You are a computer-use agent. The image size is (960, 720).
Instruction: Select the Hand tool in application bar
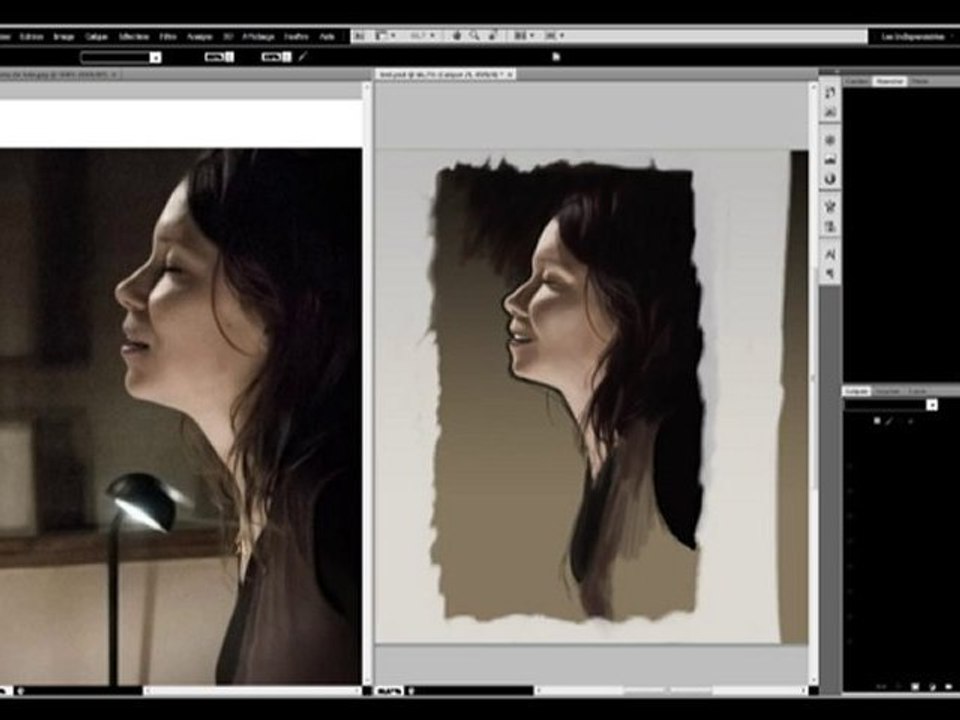click(x=457, y=36)
